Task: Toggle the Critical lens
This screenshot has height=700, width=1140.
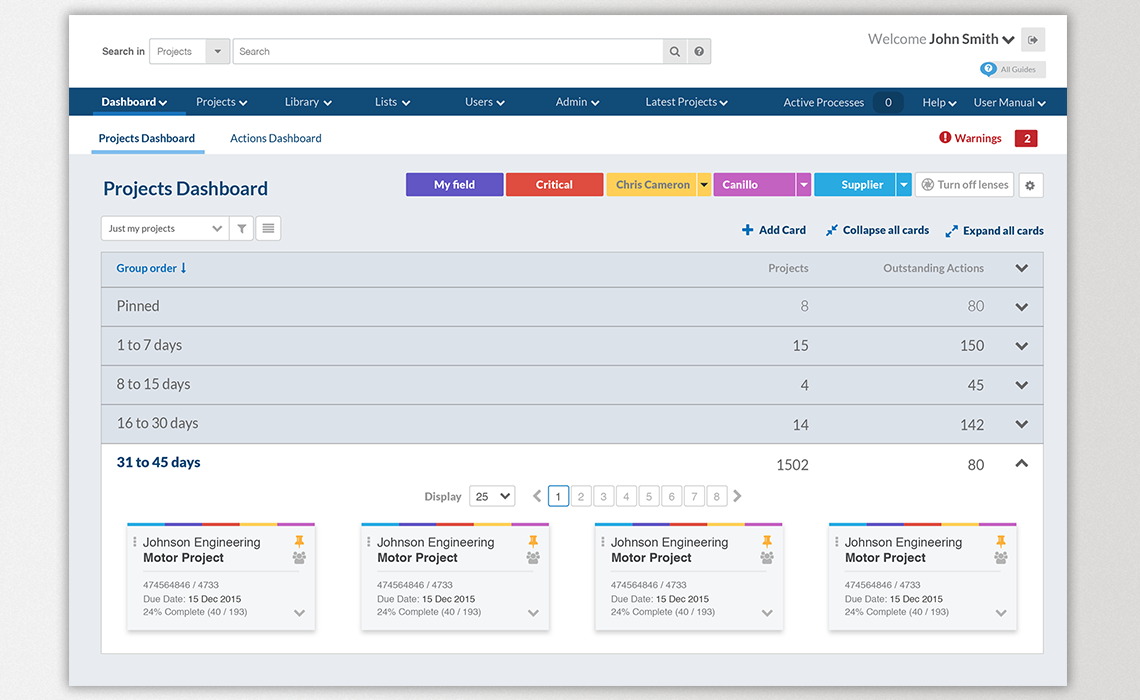Action: pyautogui.click(x=554, y=185)
